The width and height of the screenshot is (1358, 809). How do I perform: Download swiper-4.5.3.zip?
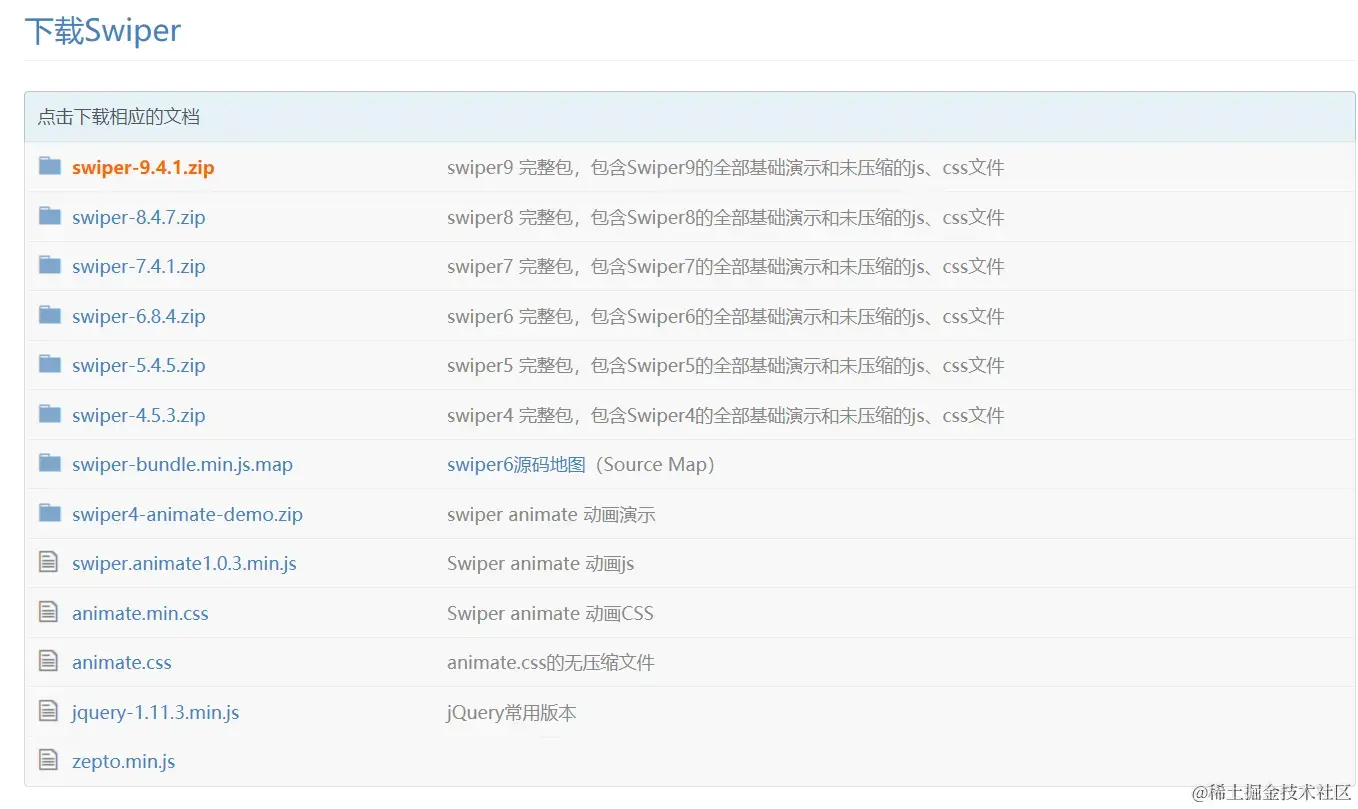(x=139, y=415)
